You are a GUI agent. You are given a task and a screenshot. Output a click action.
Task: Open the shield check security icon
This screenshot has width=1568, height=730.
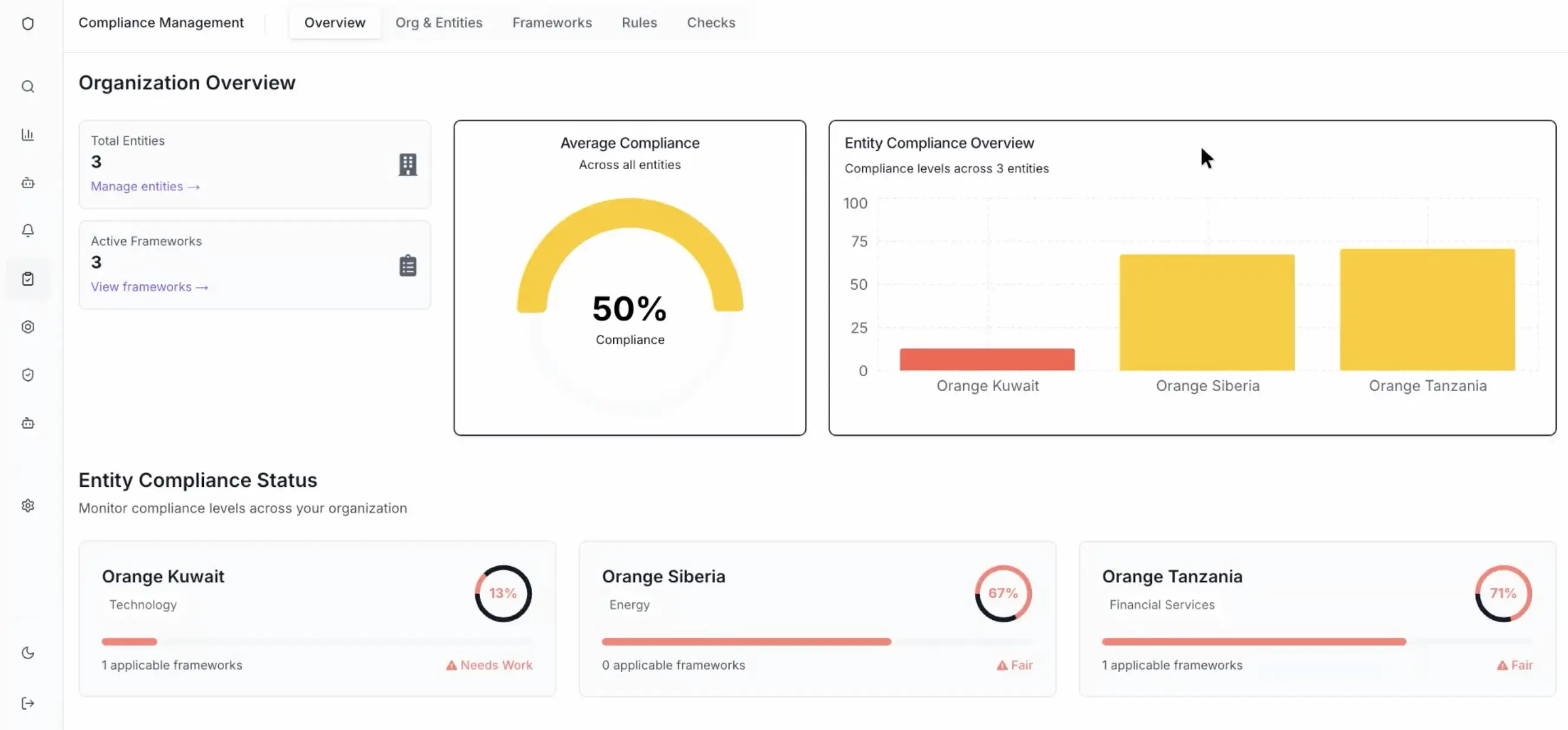coord(27,375)
